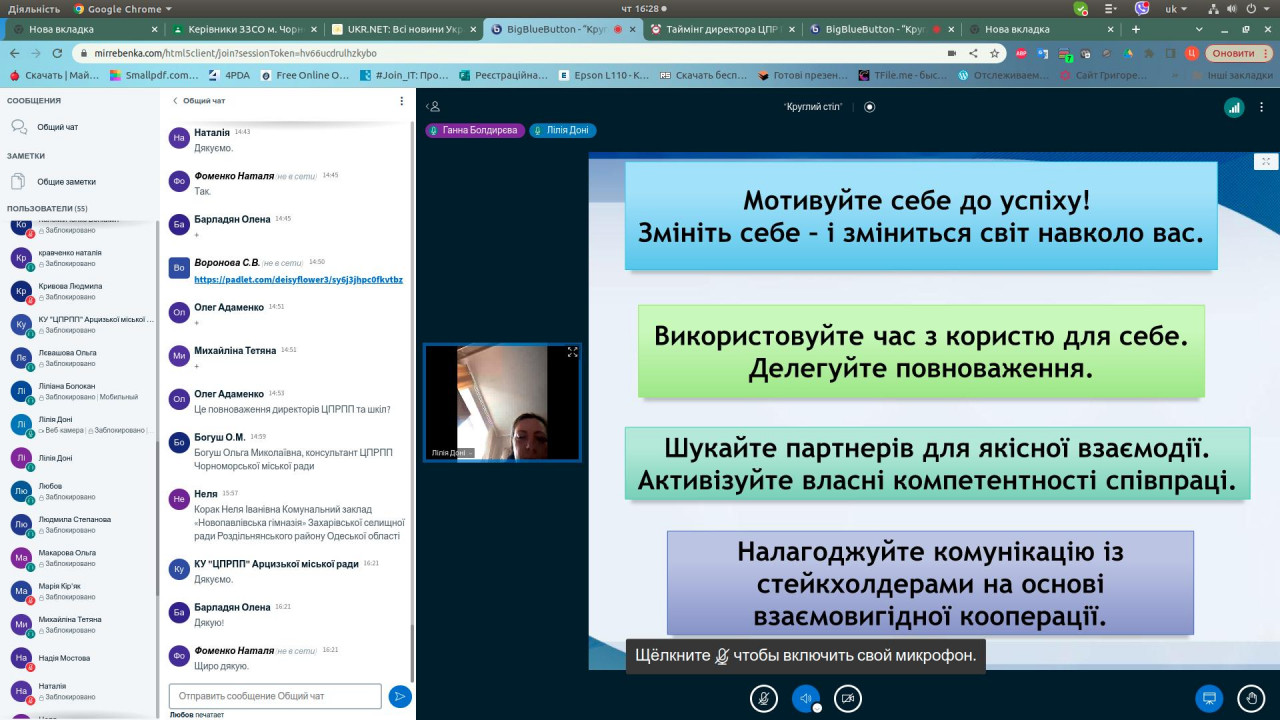Open 'Smallpdf.com' bookmark
The width and height of the screenshot is (1280, 720).
[155, 75]
